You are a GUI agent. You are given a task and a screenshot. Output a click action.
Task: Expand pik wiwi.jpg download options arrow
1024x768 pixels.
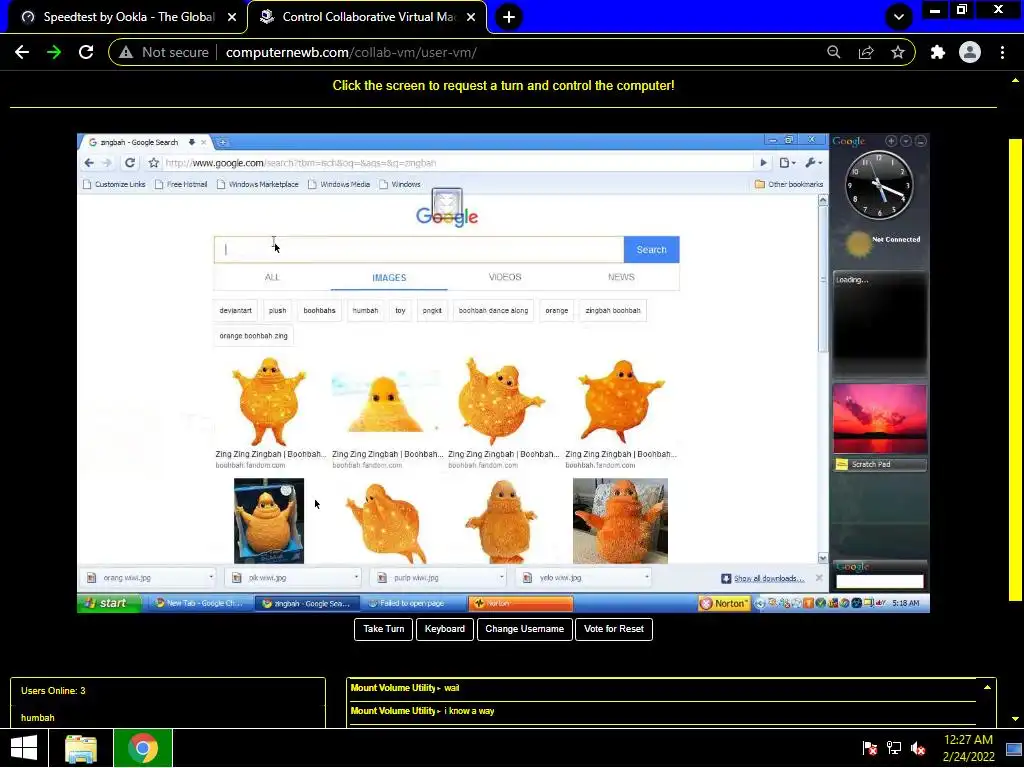point(356,577)
